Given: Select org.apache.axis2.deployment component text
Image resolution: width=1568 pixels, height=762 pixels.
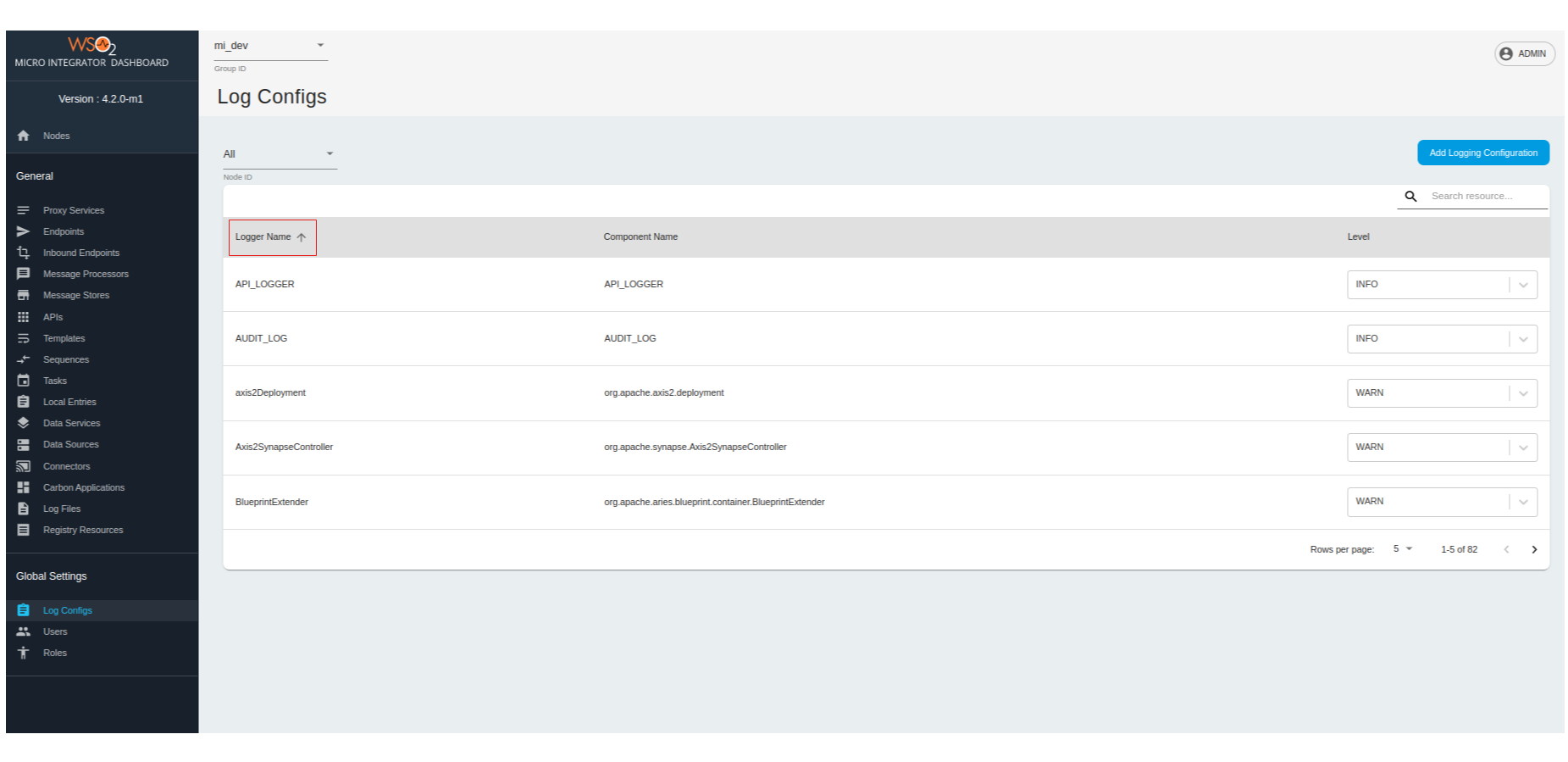Looking at the screenshot, I should (663, 393).
